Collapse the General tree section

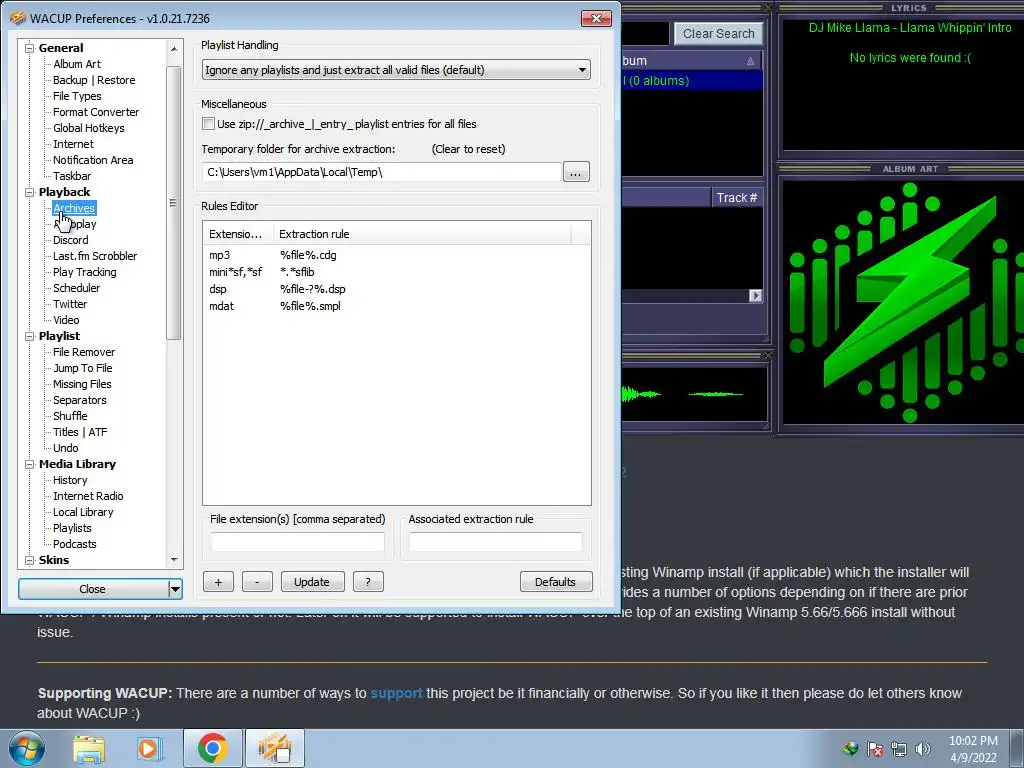coord(29,48)
